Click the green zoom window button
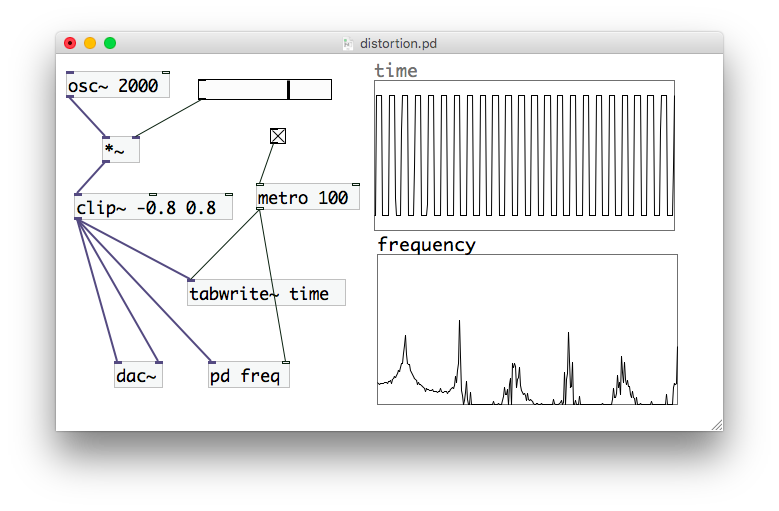 [x=110, y=43]
